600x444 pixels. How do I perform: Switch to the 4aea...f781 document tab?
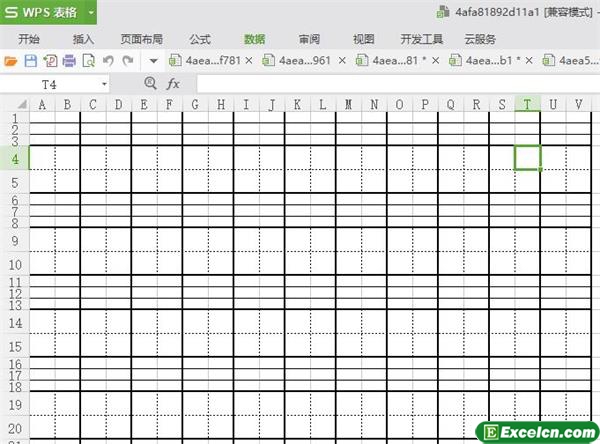205,60
